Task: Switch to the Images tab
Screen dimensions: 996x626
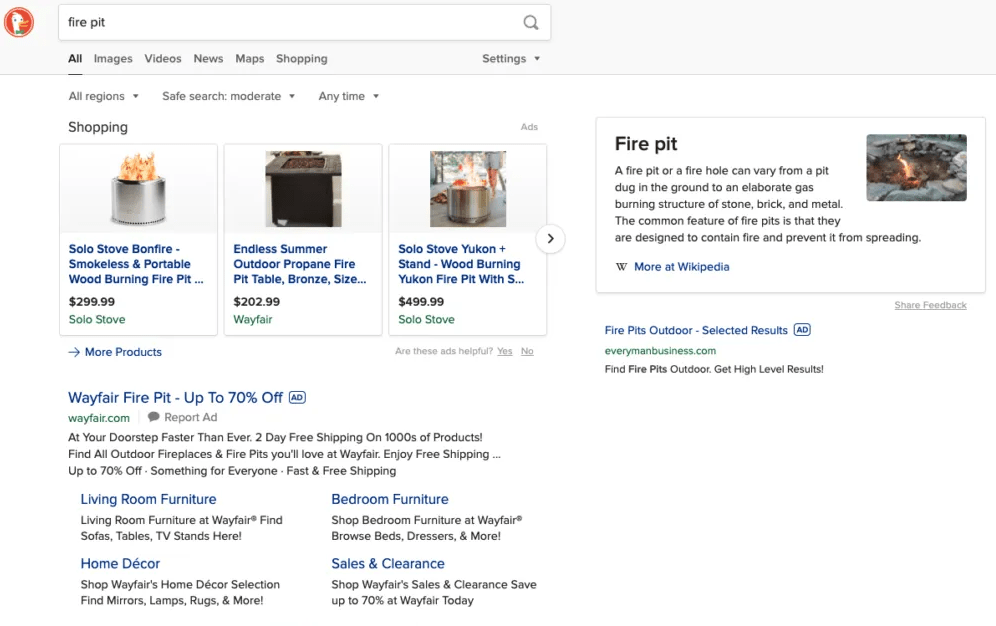Action: click(x=113, y=58)
